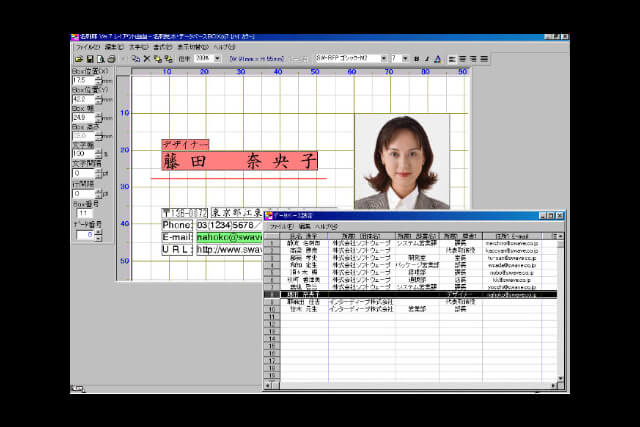Image resolution: width=640 pixels, height=427 pixels.
Task: Open the text color A icon
Action: [437, 59]
